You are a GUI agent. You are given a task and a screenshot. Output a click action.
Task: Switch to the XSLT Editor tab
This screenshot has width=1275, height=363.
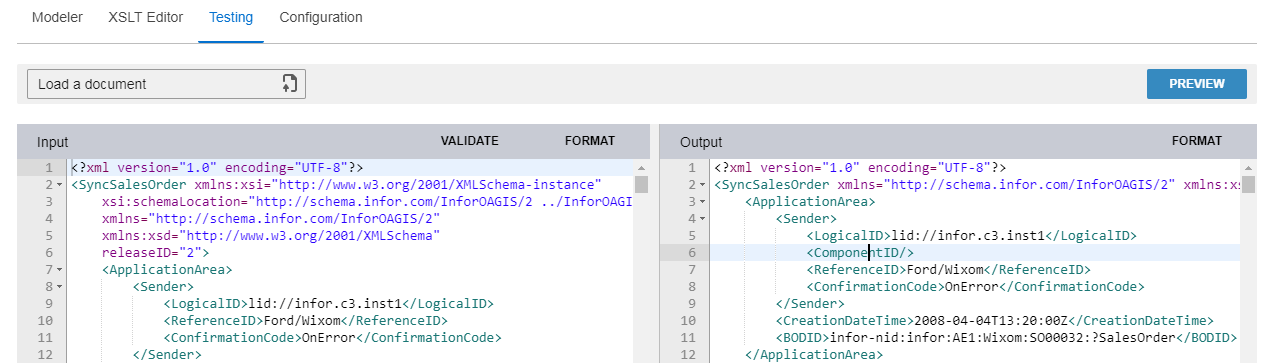(x=146, y=18)
